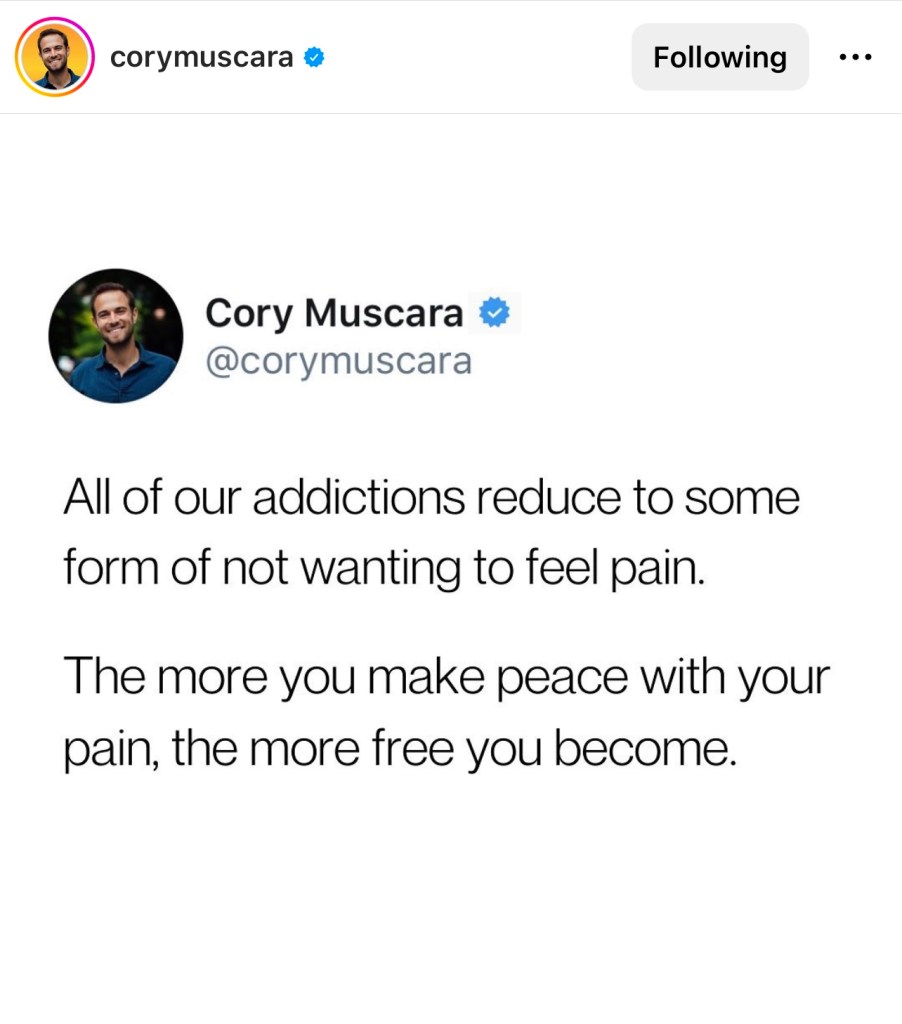The image size is (902, 1024).
Task: Click the Following button
Action: (720, 57)
